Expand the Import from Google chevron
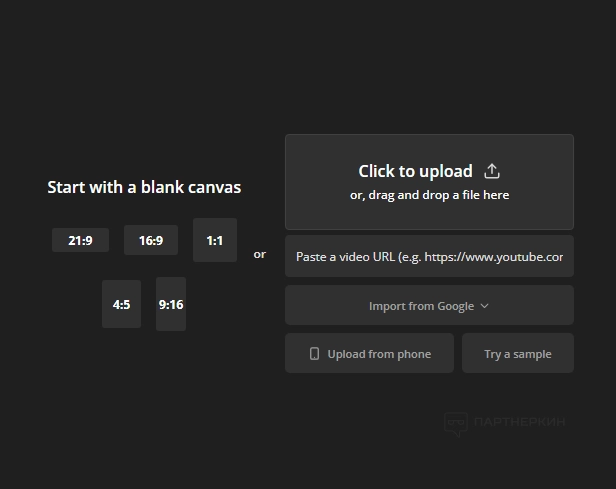 pyautogui.click(x=485, y=306)
